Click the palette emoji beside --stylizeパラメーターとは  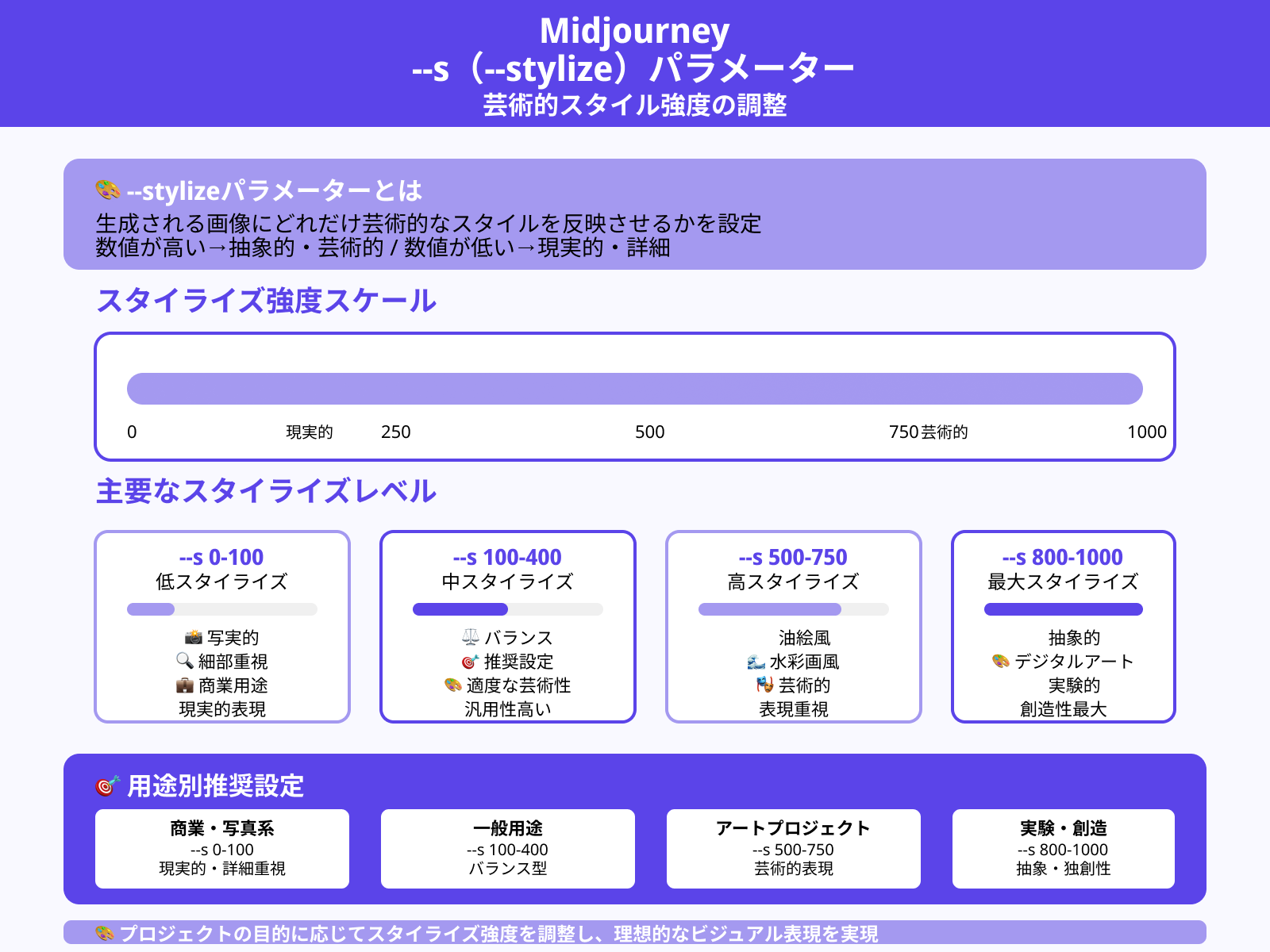coord(107,190)
